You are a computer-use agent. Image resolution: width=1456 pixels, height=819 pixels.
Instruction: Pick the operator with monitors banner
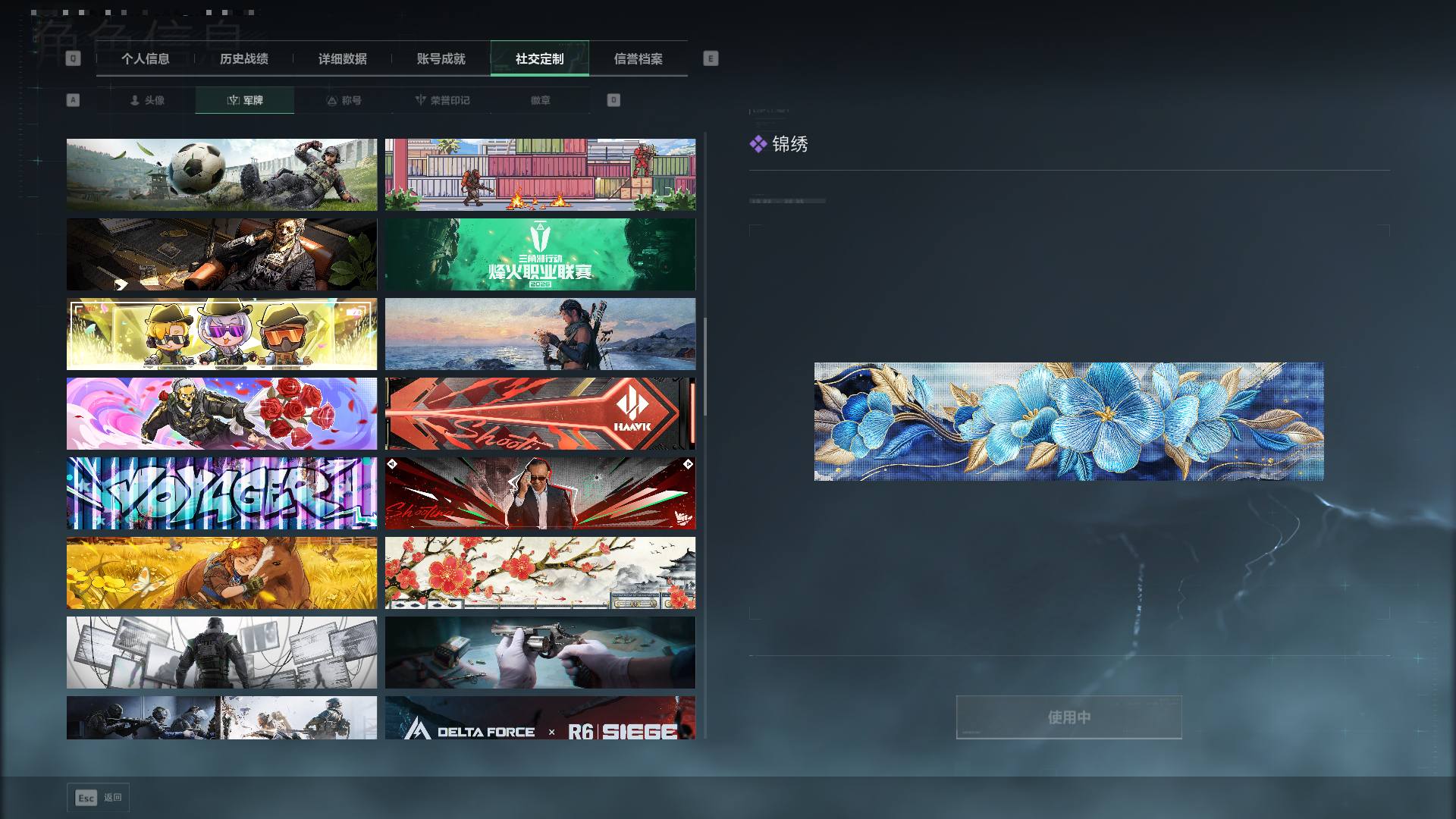pyautogui.click(x=221, y=653)
